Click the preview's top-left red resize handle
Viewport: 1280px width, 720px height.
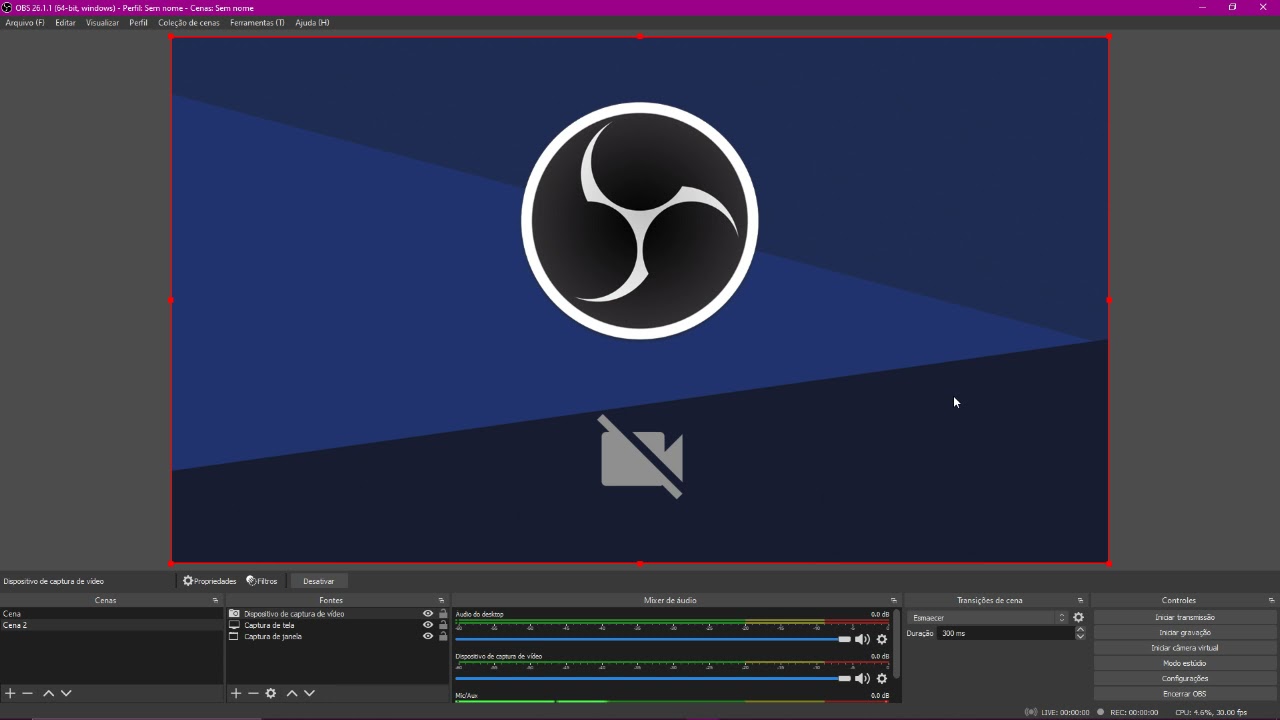coord(172,37)
